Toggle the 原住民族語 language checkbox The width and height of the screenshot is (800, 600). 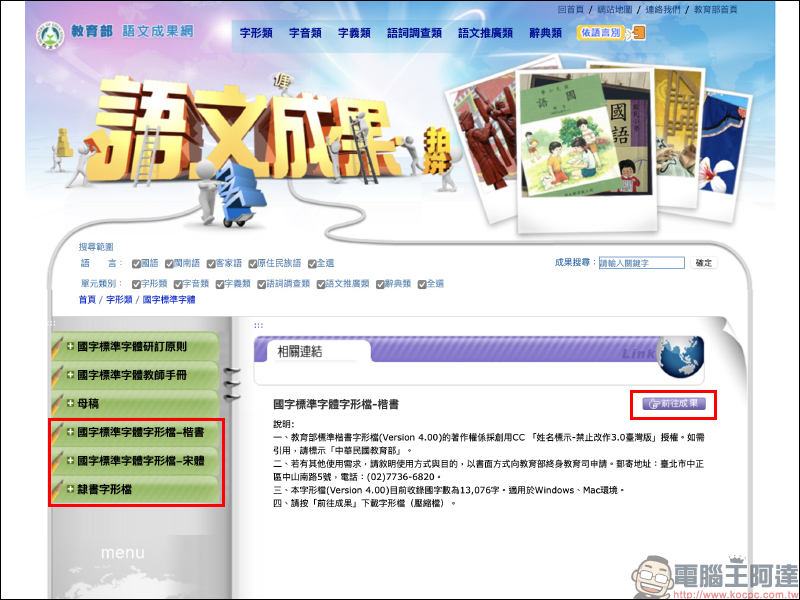pos(253,264)
